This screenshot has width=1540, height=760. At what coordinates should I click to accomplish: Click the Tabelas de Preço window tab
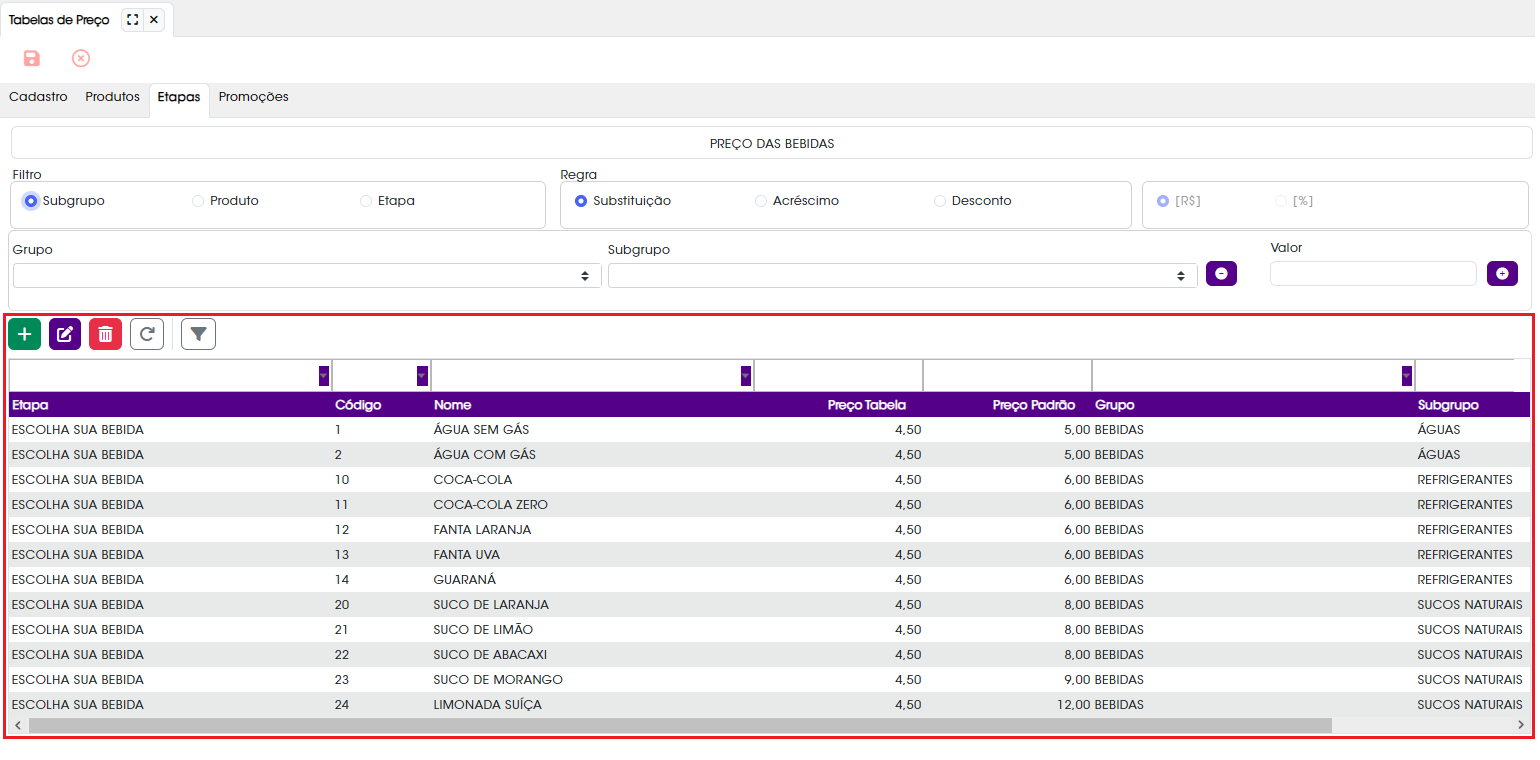59,20
